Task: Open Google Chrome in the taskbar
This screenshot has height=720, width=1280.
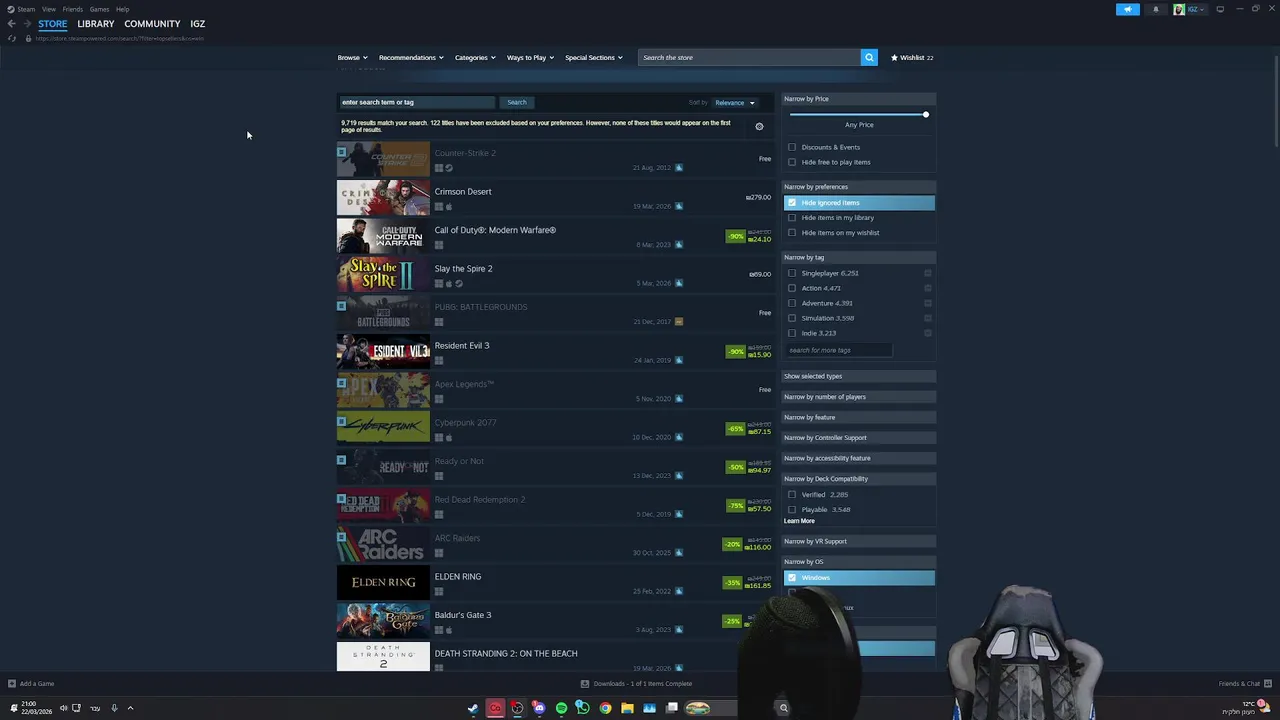Action: [605, 708]
